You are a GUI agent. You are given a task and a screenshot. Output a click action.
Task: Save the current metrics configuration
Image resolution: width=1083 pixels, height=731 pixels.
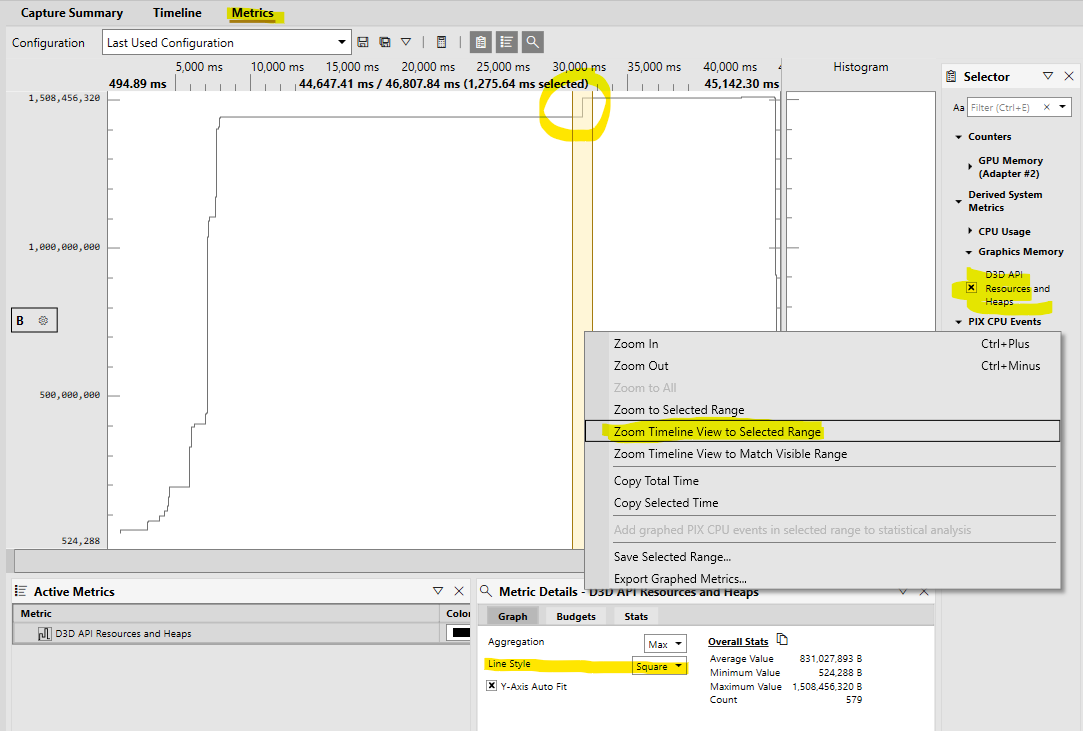363,42
